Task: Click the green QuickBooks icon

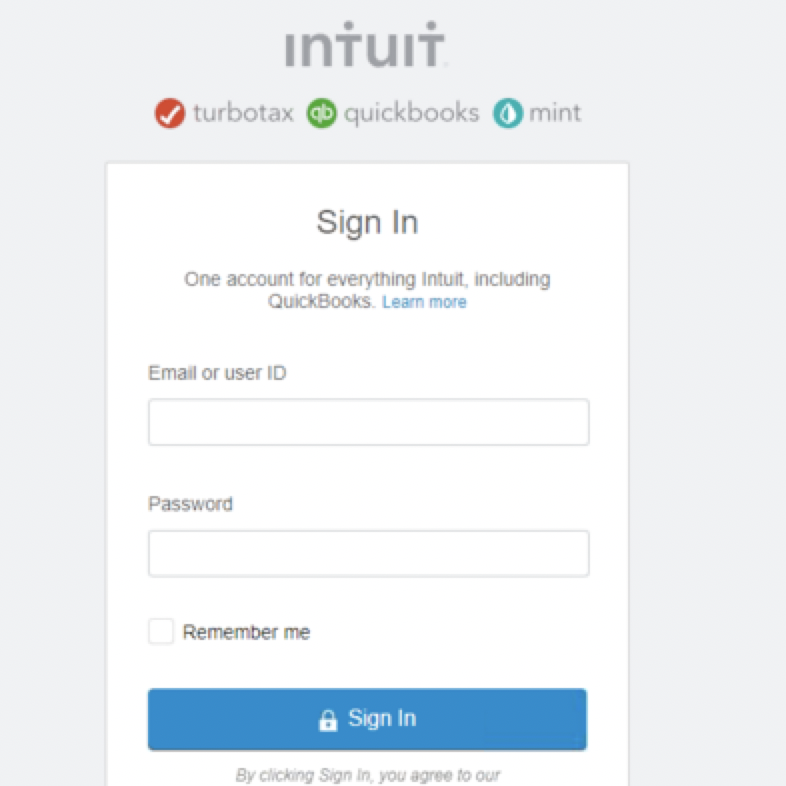Action: coord(322,113)
